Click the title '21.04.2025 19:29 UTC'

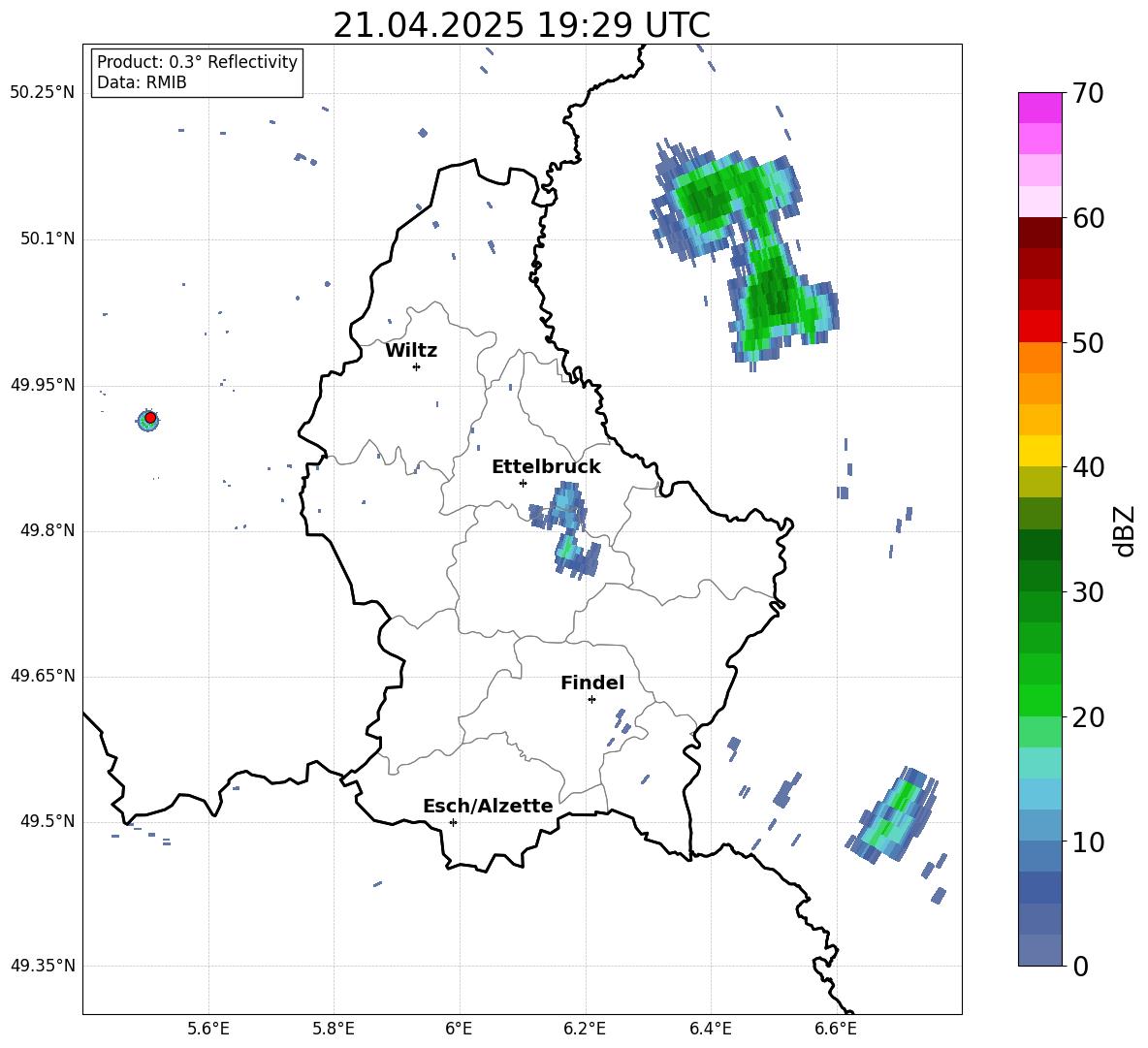522,25
